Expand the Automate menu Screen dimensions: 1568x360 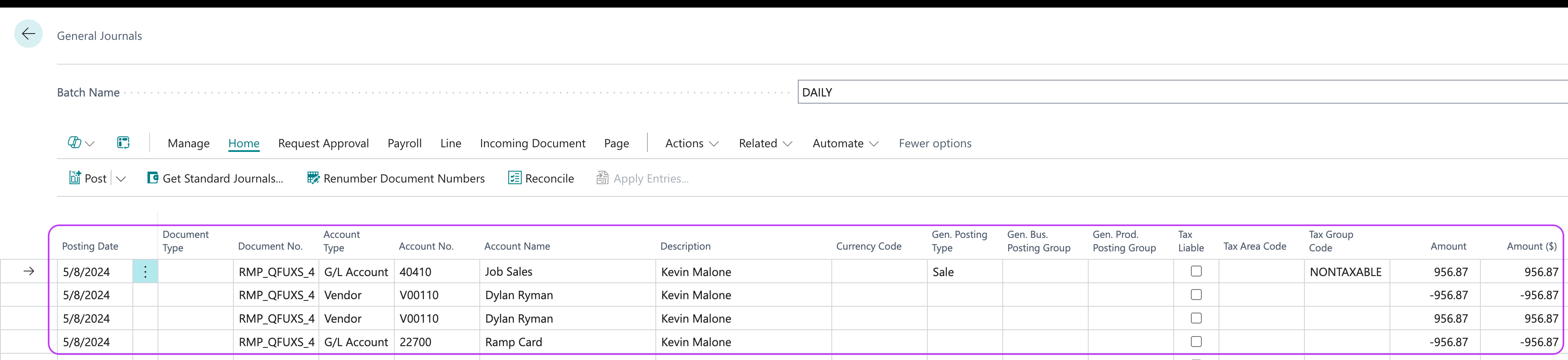point(845,143)
